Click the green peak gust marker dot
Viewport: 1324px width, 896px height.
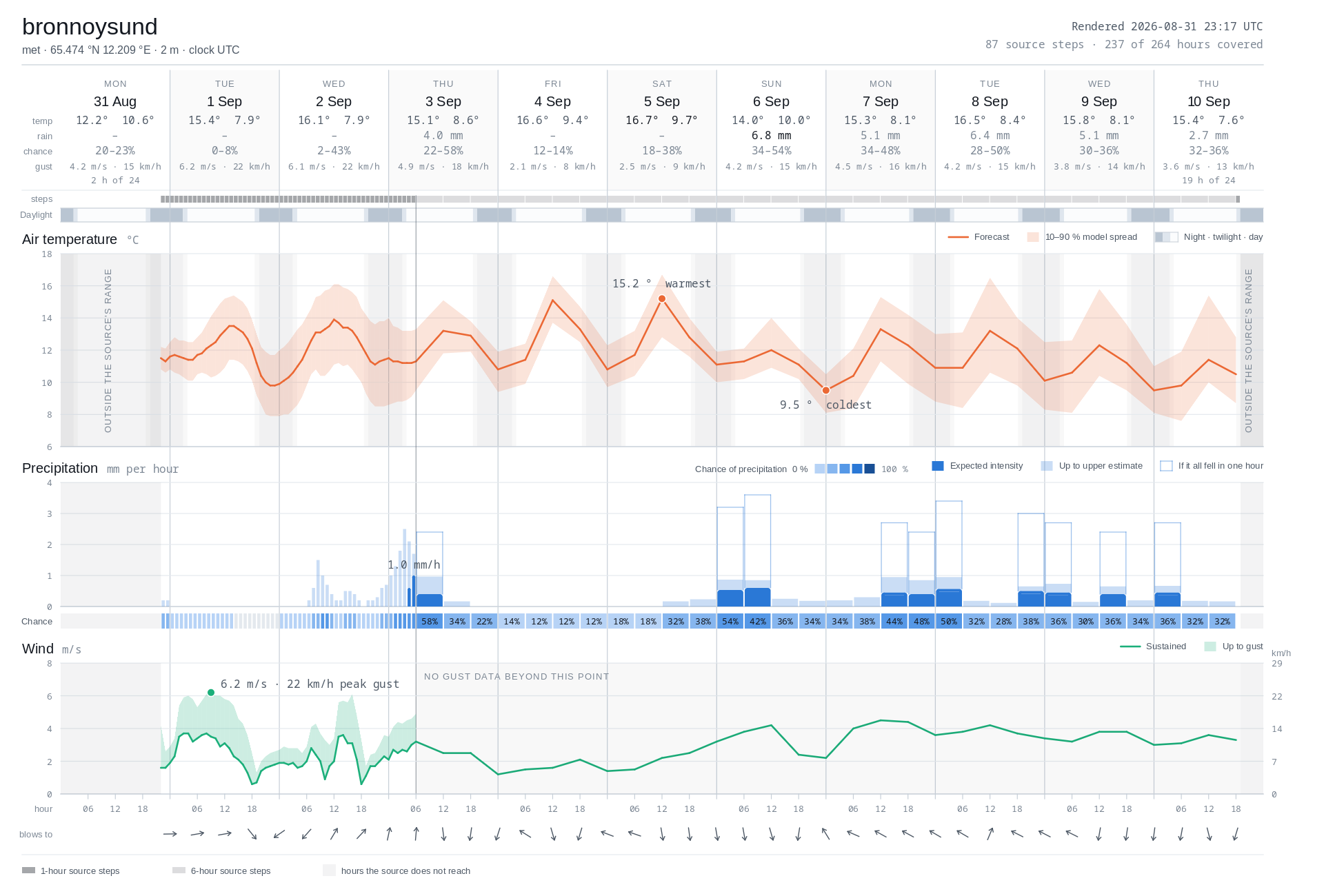[x=211, y=692]
